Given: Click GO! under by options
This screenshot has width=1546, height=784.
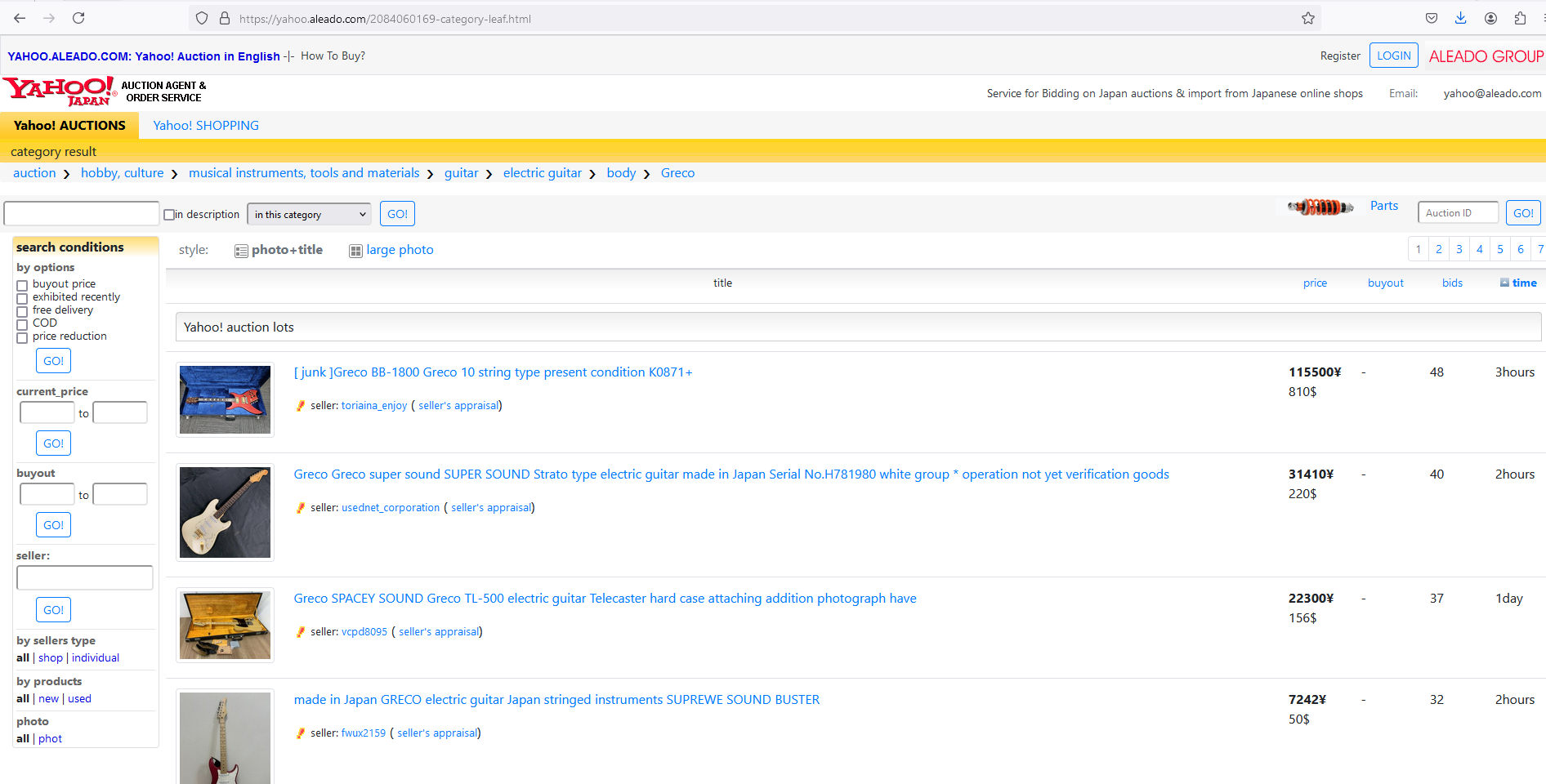Looking at the screenshot, I should pos(53,361).
